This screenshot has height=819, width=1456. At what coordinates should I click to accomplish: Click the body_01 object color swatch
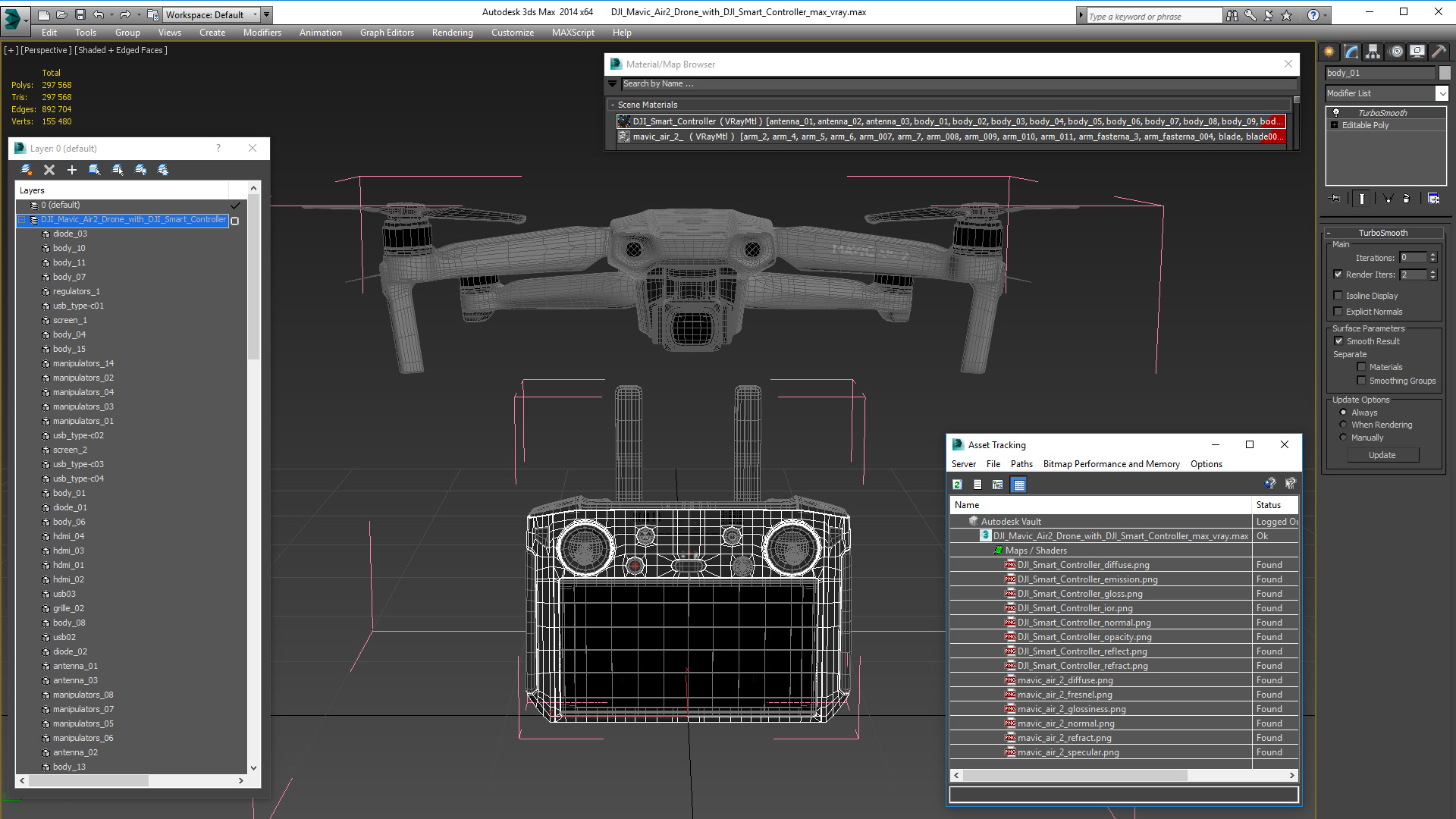tap(1445, 73)
